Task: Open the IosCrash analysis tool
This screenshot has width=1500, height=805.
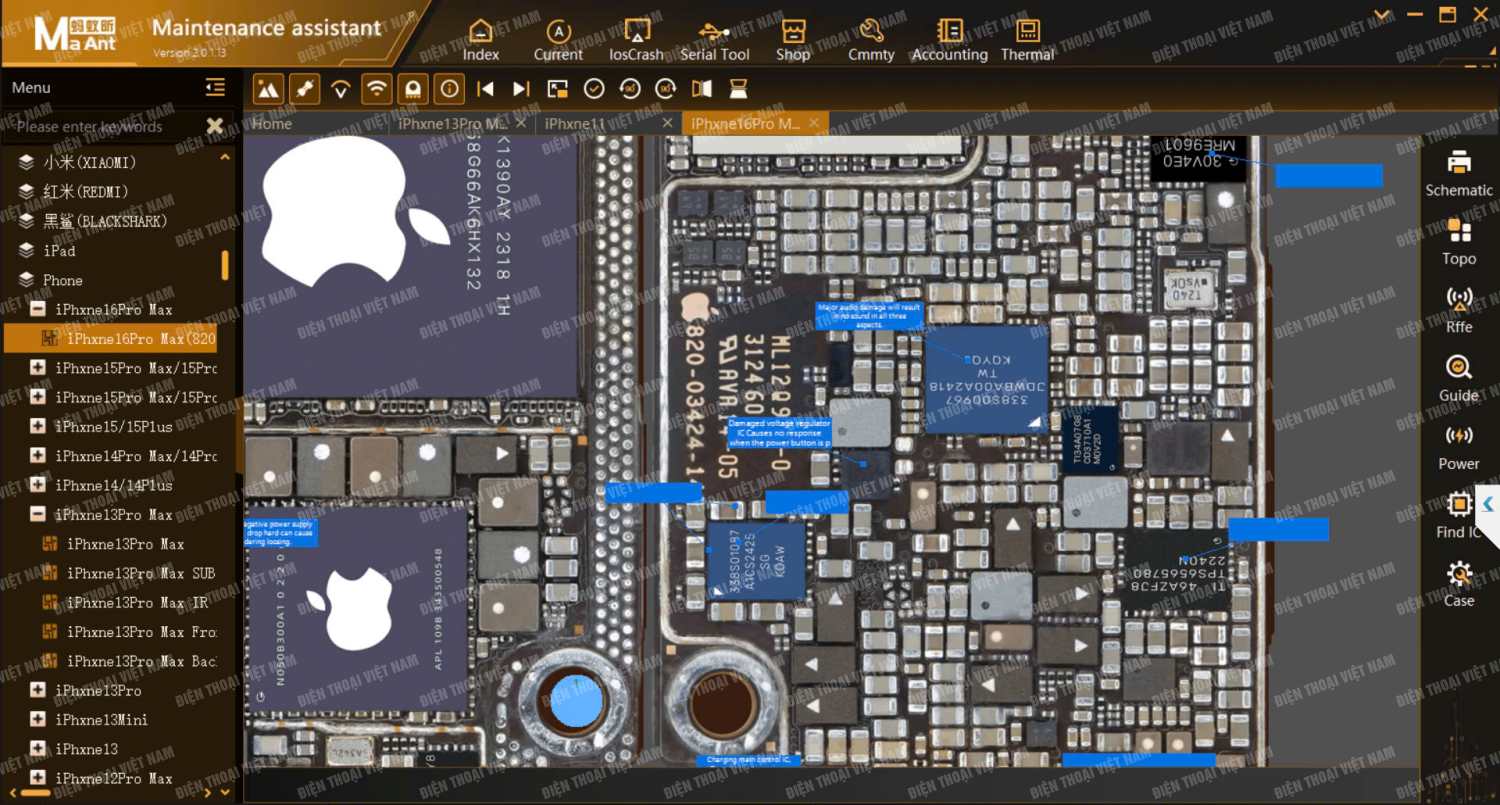Action: click(636, 40)
